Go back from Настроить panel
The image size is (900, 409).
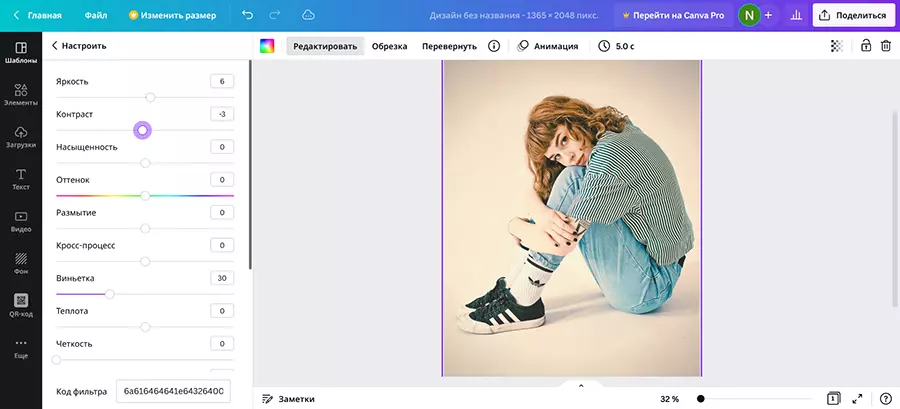pos(53,46)
